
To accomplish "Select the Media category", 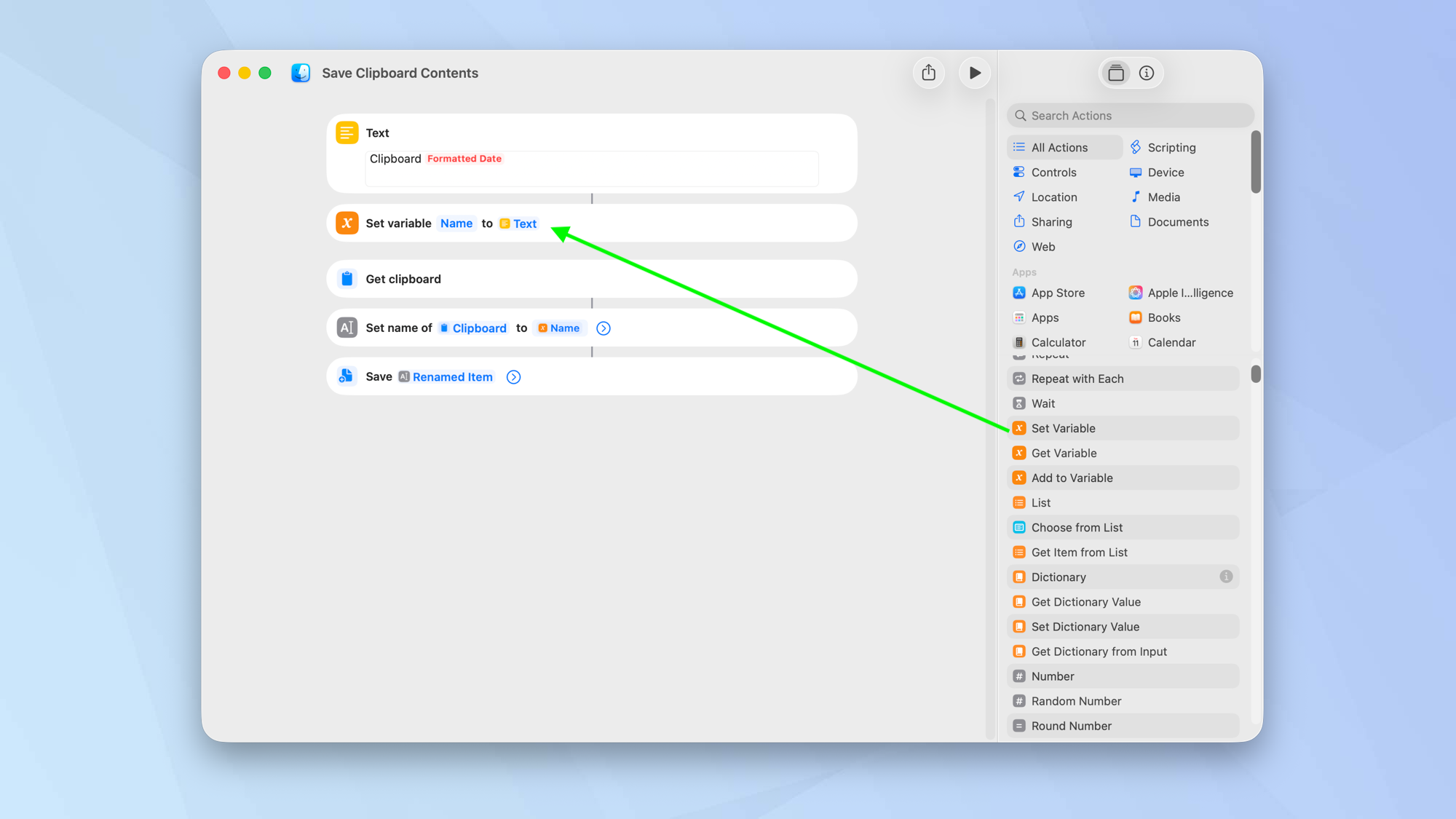I will tap(1162, 197).
